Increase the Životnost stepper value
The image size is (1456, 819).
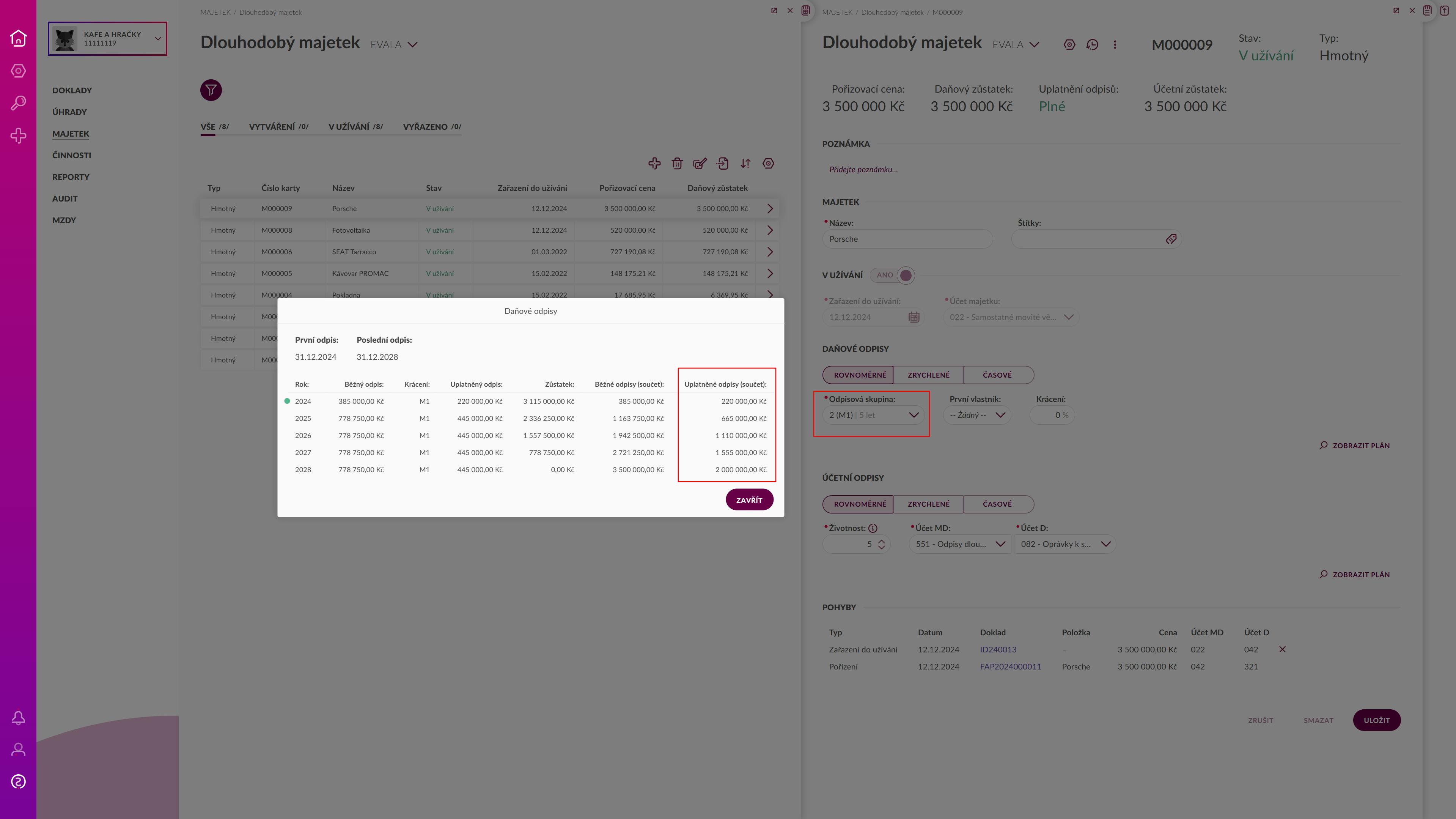tap(881, 540)
